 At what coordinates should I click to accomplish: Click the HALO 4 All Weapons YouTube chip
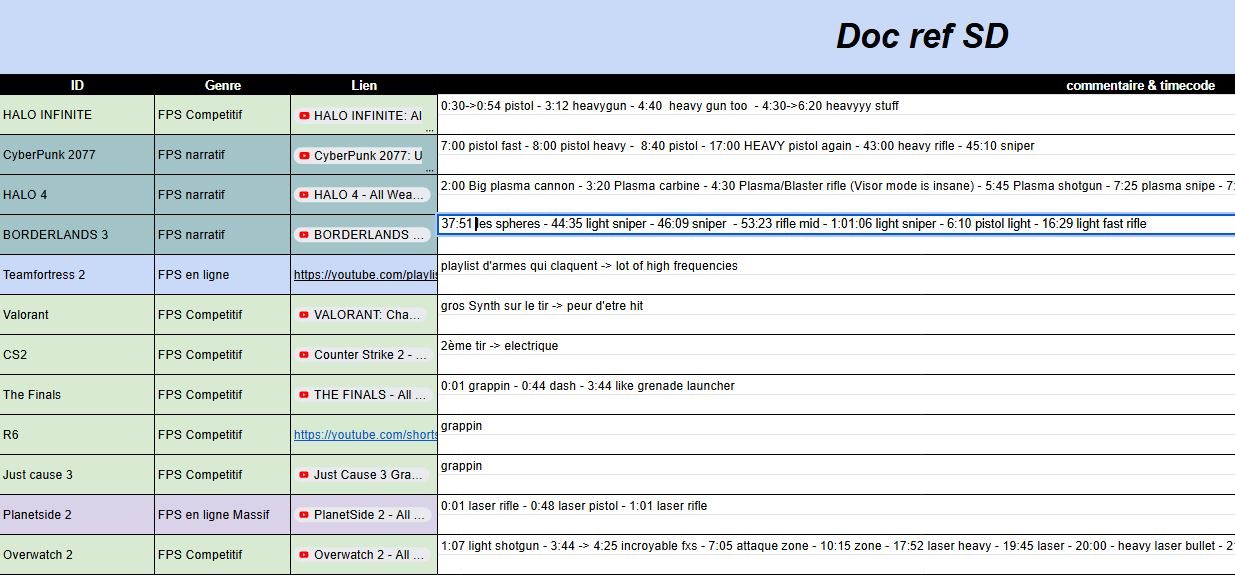click(362, 195)
